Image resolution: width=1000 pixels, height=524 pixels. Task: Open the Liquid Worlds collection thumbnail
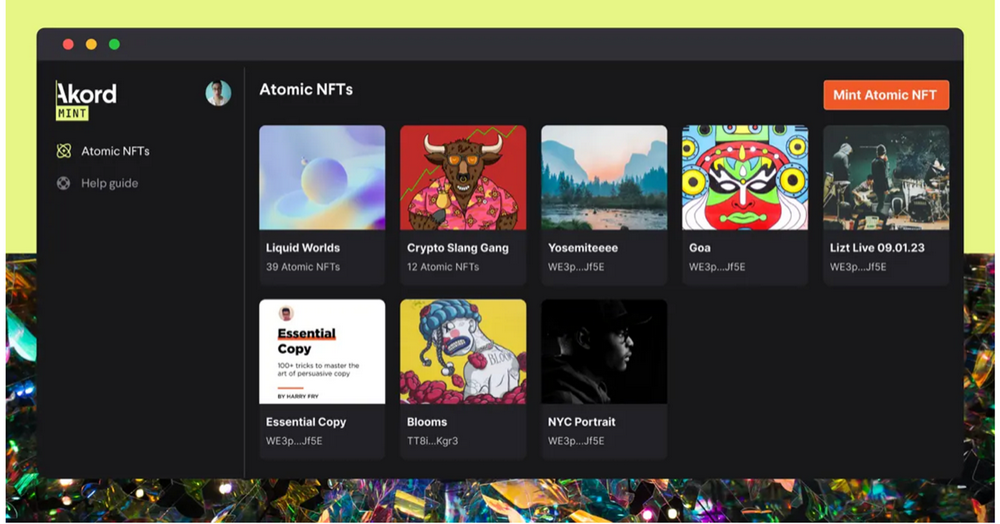click(322, 178)
